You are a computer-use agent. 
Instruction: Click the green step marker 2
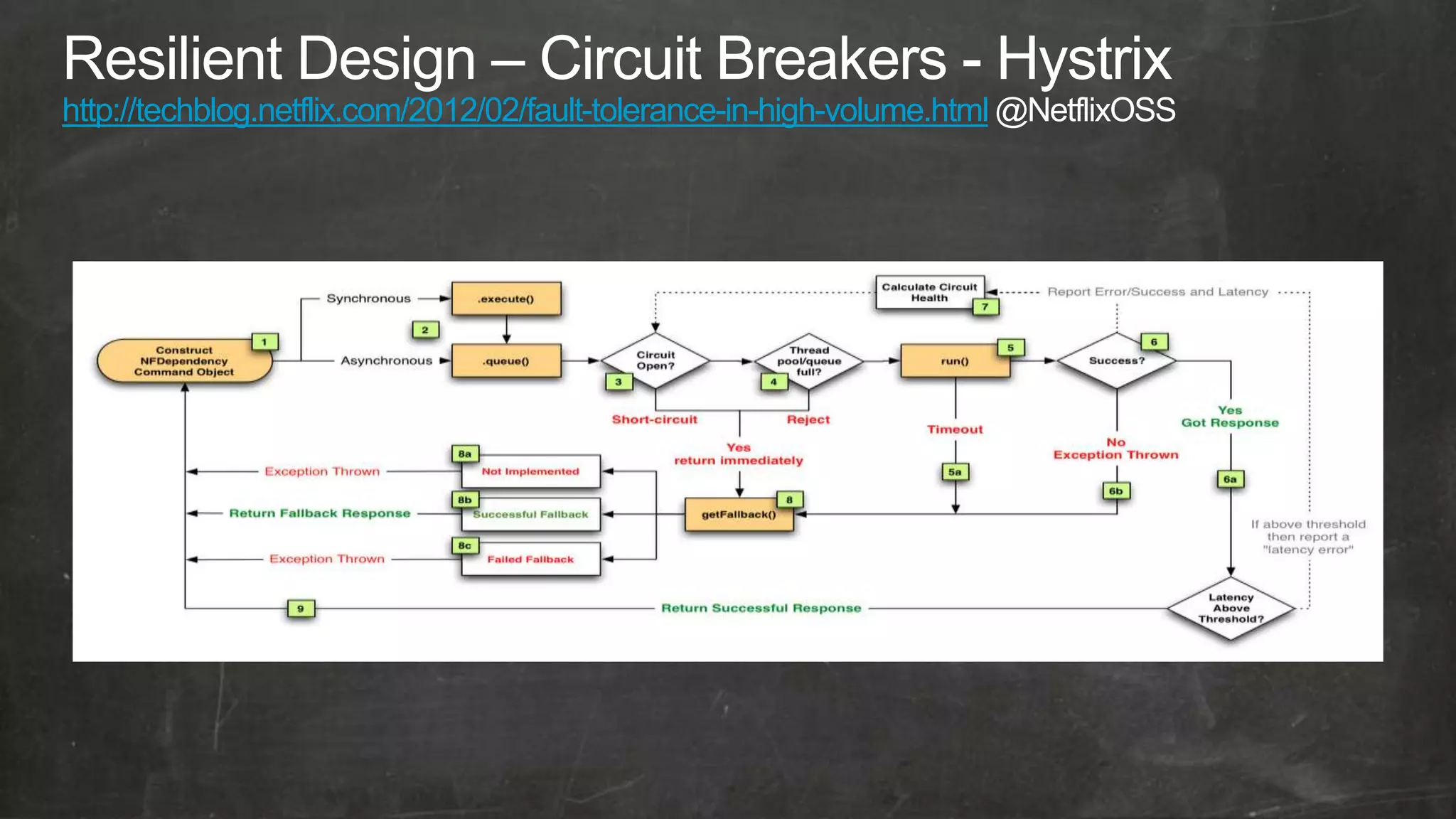coord(425,330)
